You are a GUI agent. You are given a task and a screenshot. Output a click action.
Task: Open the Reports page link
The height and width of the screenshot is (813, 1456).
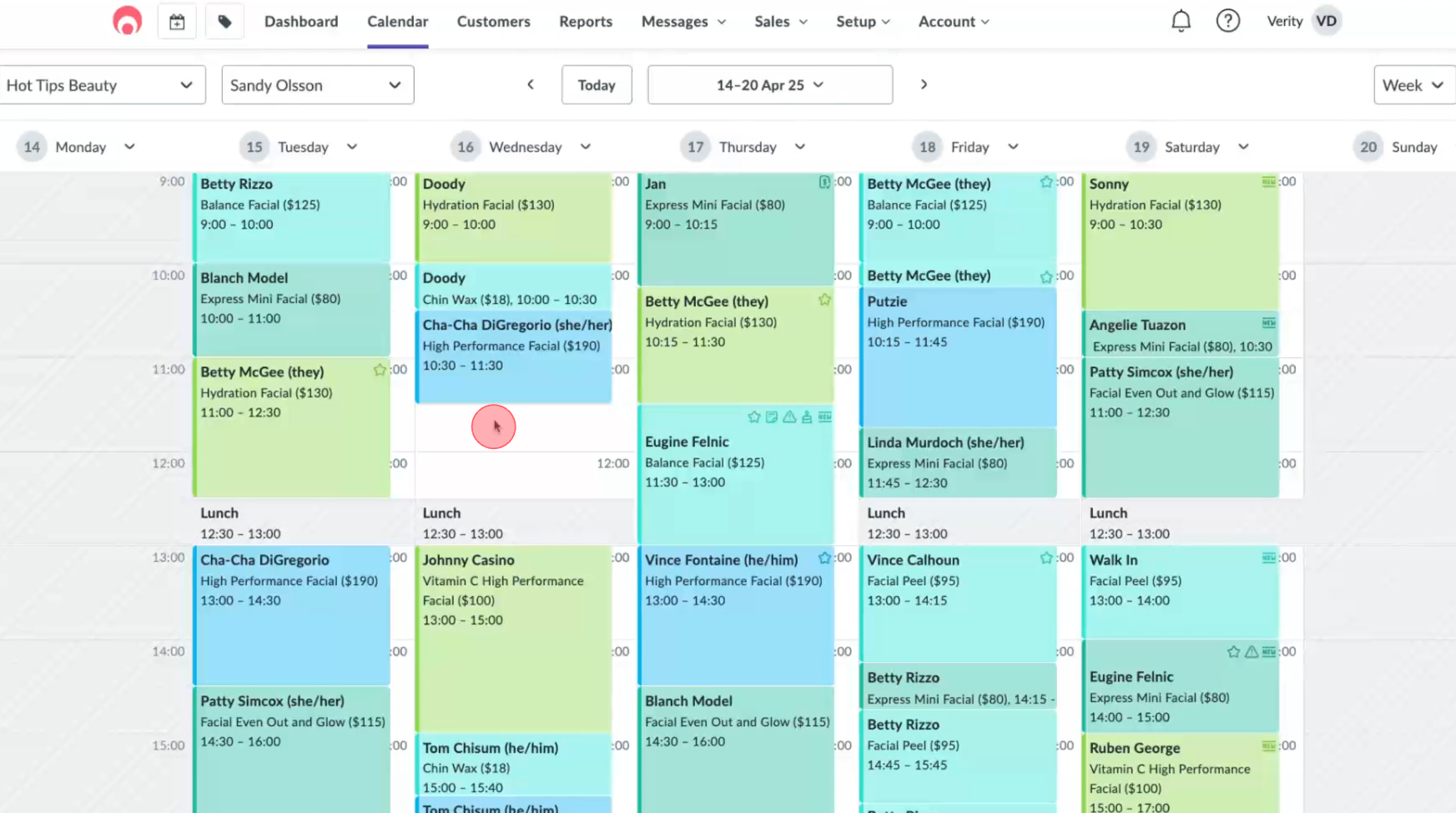585,22
